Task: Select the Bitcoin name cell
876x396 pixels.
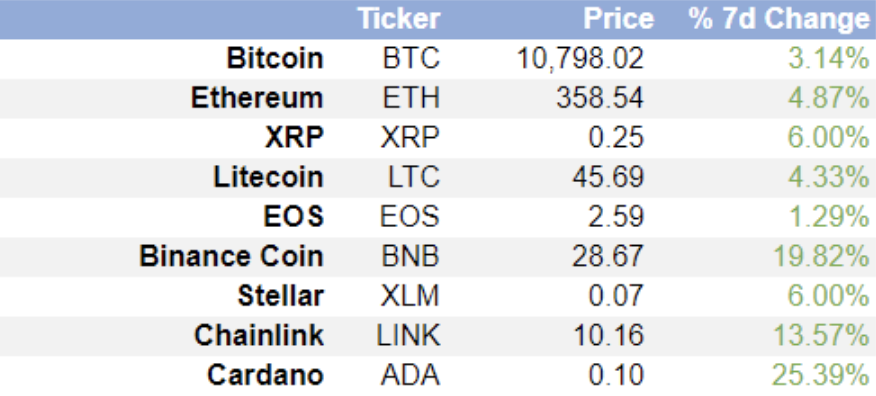Action: point(275,58)
